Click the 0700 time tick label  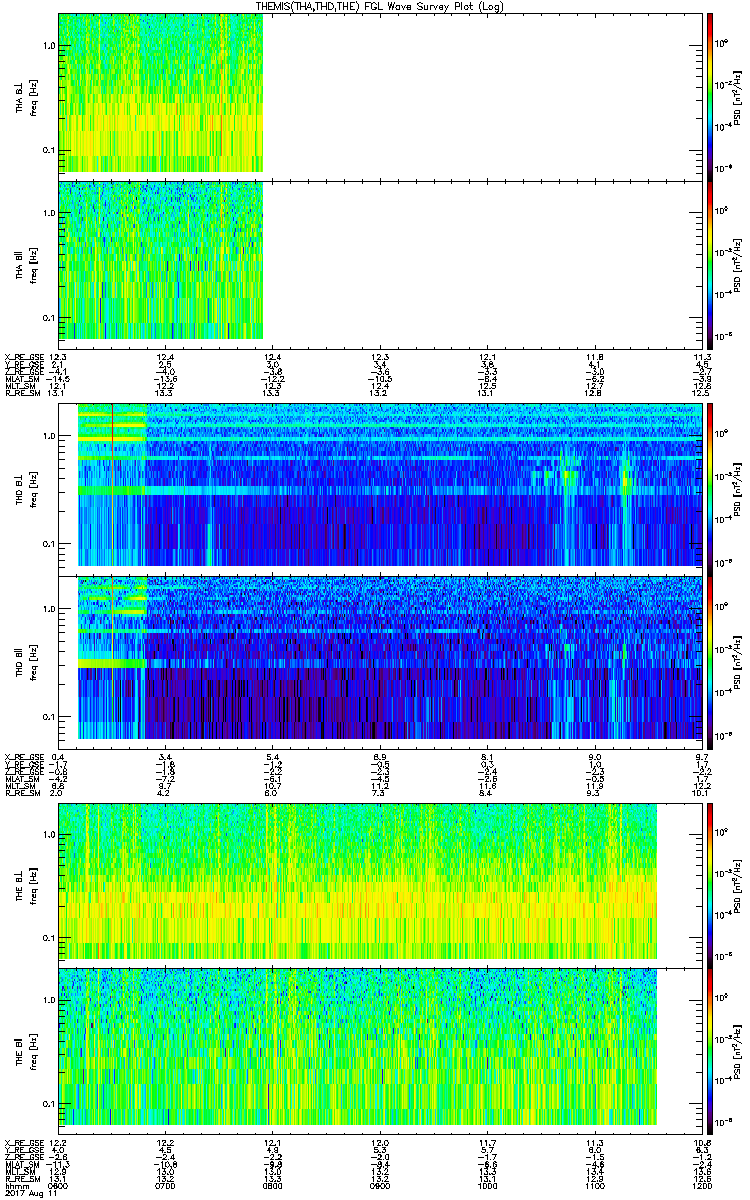point(165,1185)
